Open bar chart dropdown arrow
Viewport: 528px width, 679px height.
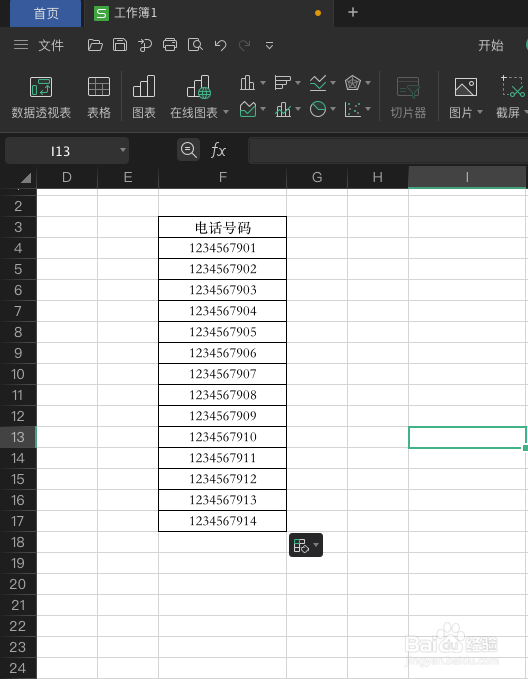click(298, 82)
